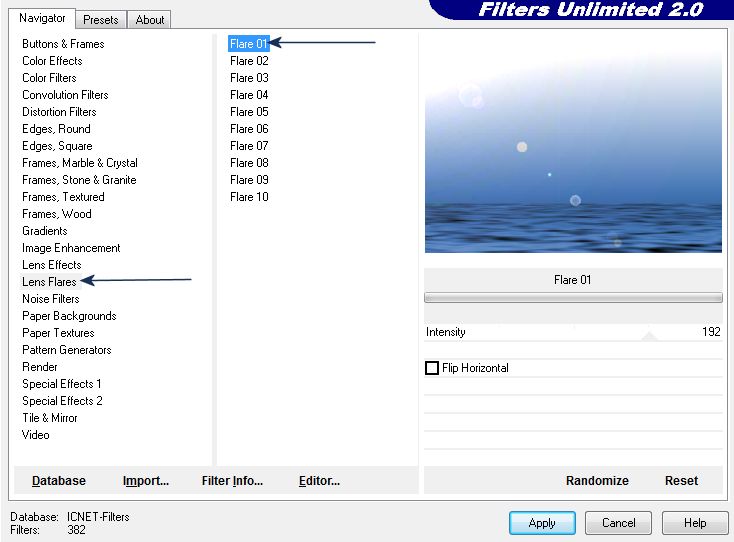Viewport: 734px width, 542px height.
Task: Open the Gradients category
Action: click(44, 231)
